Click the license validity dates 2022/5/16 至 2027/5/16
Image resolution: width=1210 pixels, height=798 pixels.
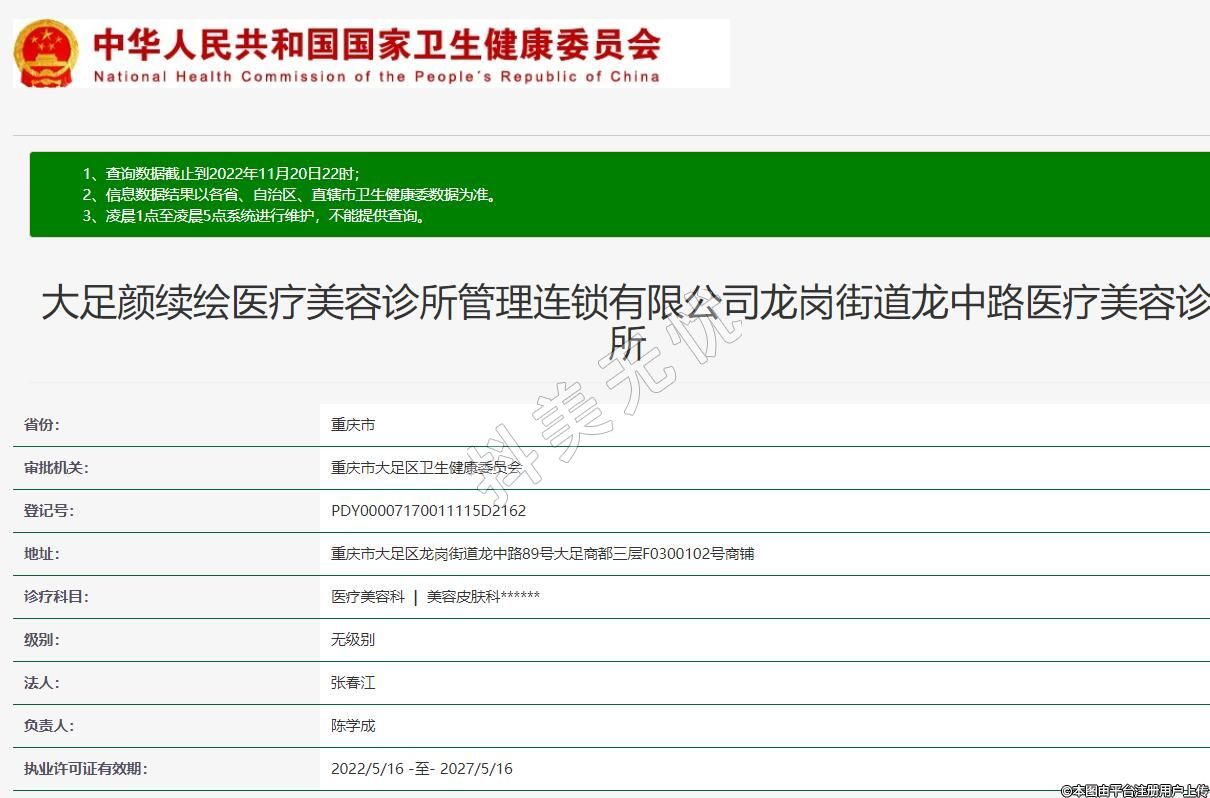point(421,769)
